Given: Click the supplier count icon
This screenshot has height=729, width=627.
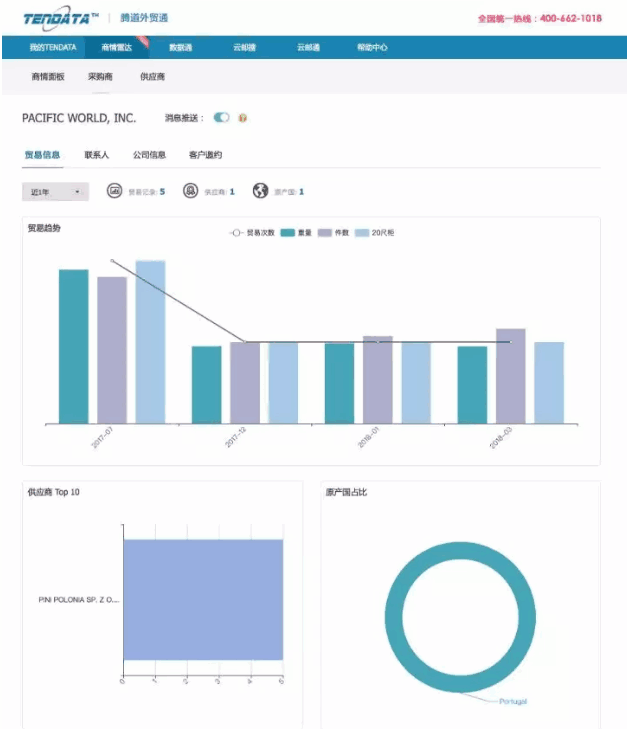Looking at the screenshot, I should coord(190,191).
